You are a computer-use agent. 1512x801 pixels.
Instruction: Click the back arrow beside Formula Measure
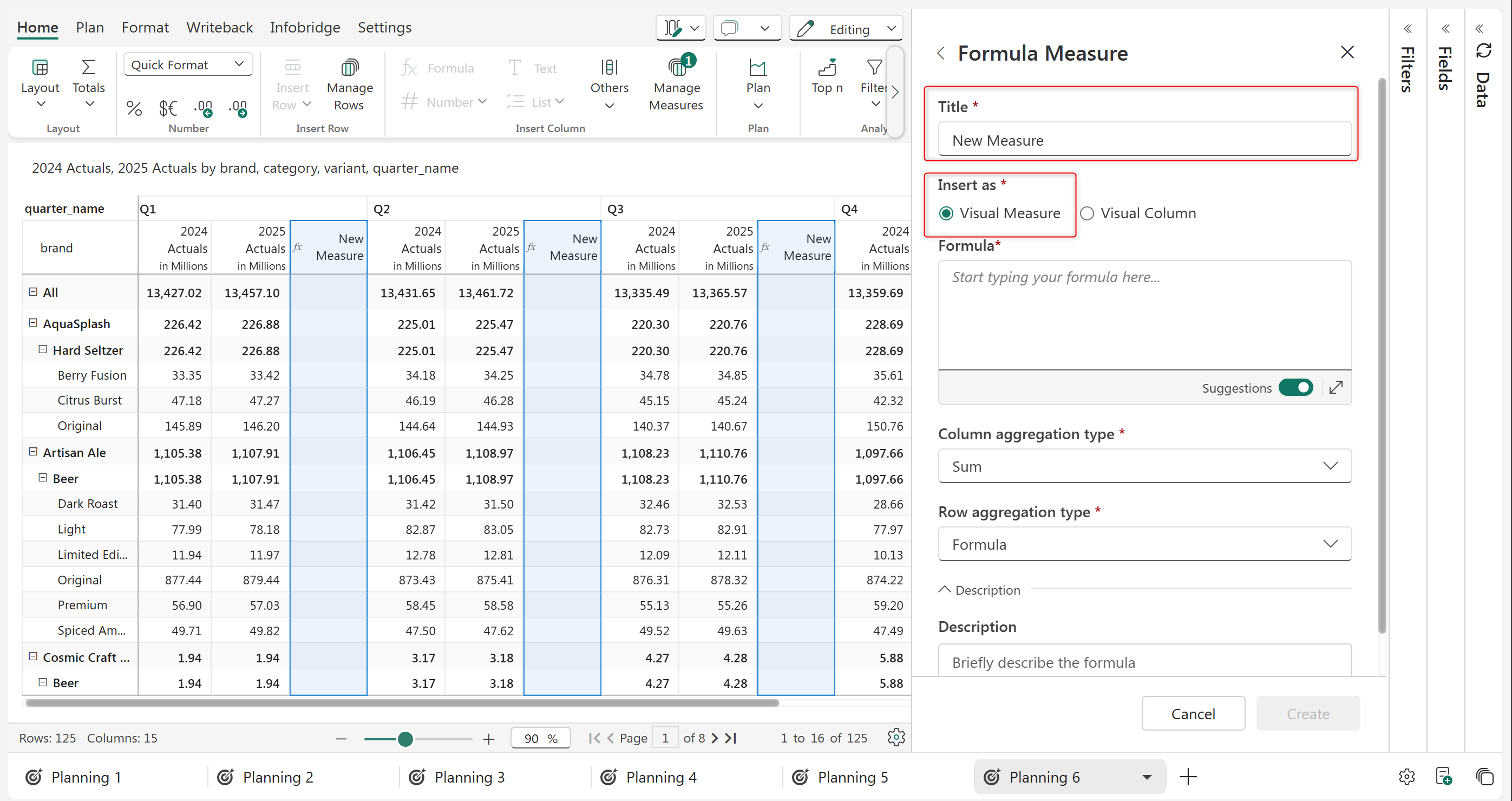click(940, 54)
